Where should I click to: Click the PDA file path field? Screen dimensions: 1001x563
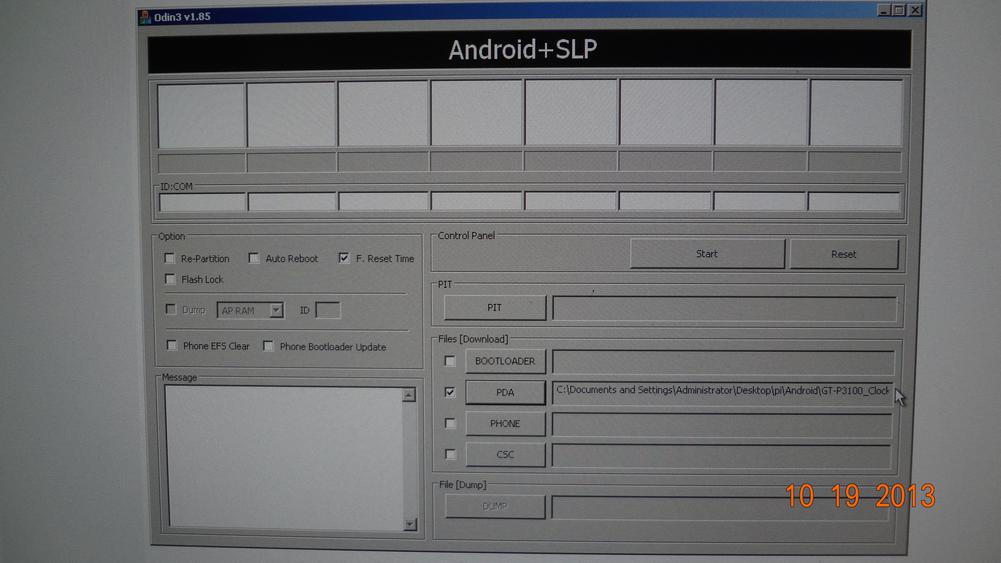[723, 392]
